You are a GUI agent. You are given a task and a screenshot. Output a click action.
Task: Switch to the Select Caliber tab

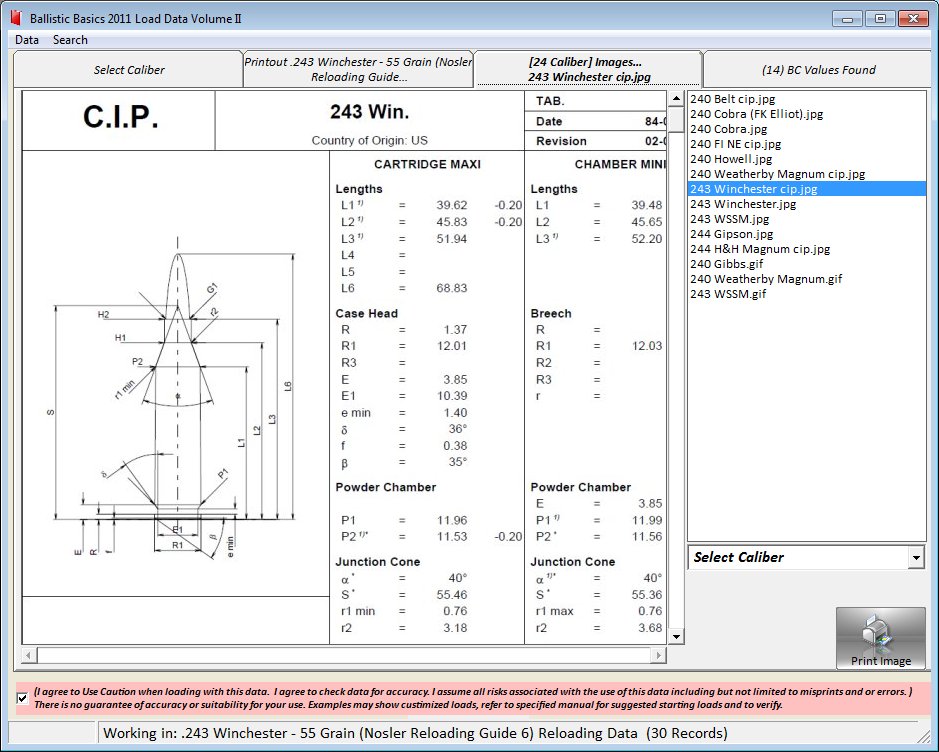coord(129,70)
